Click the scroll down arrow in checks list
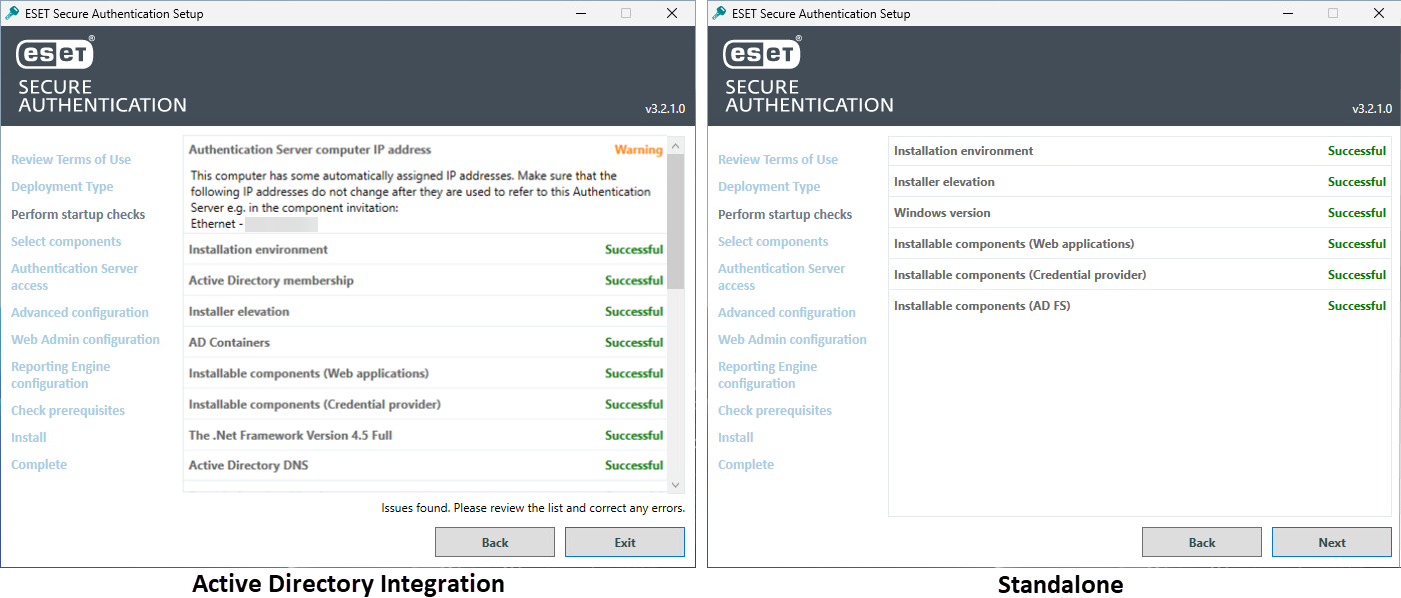Screen dimensions: 1401x598 click(676, 484)
